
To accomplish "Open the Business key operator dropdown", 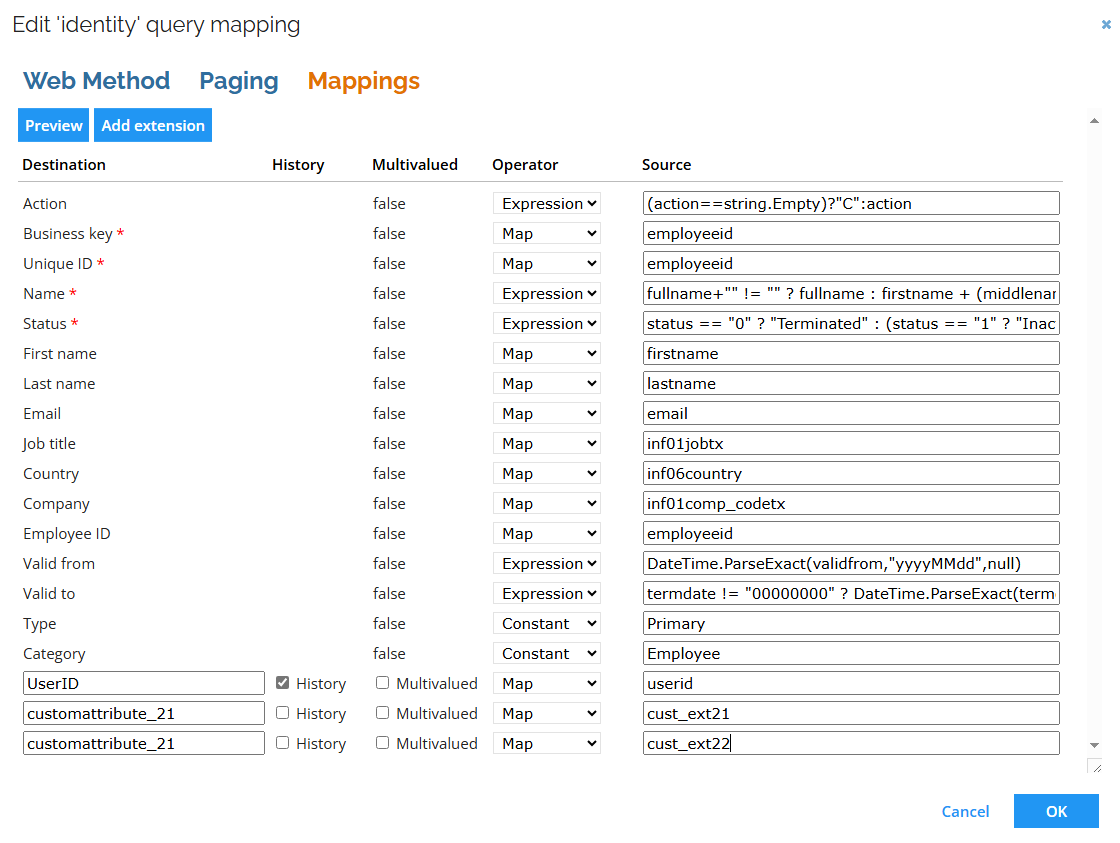I will click(546, 233).
